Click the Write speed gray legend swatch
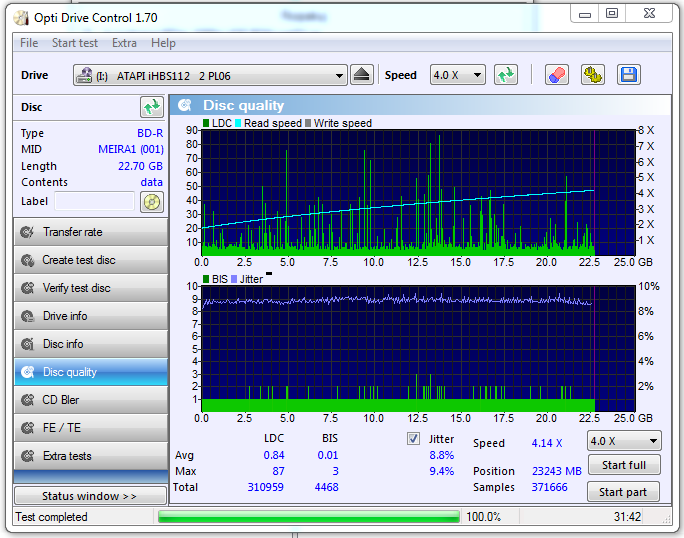 (x=308, y=123)
